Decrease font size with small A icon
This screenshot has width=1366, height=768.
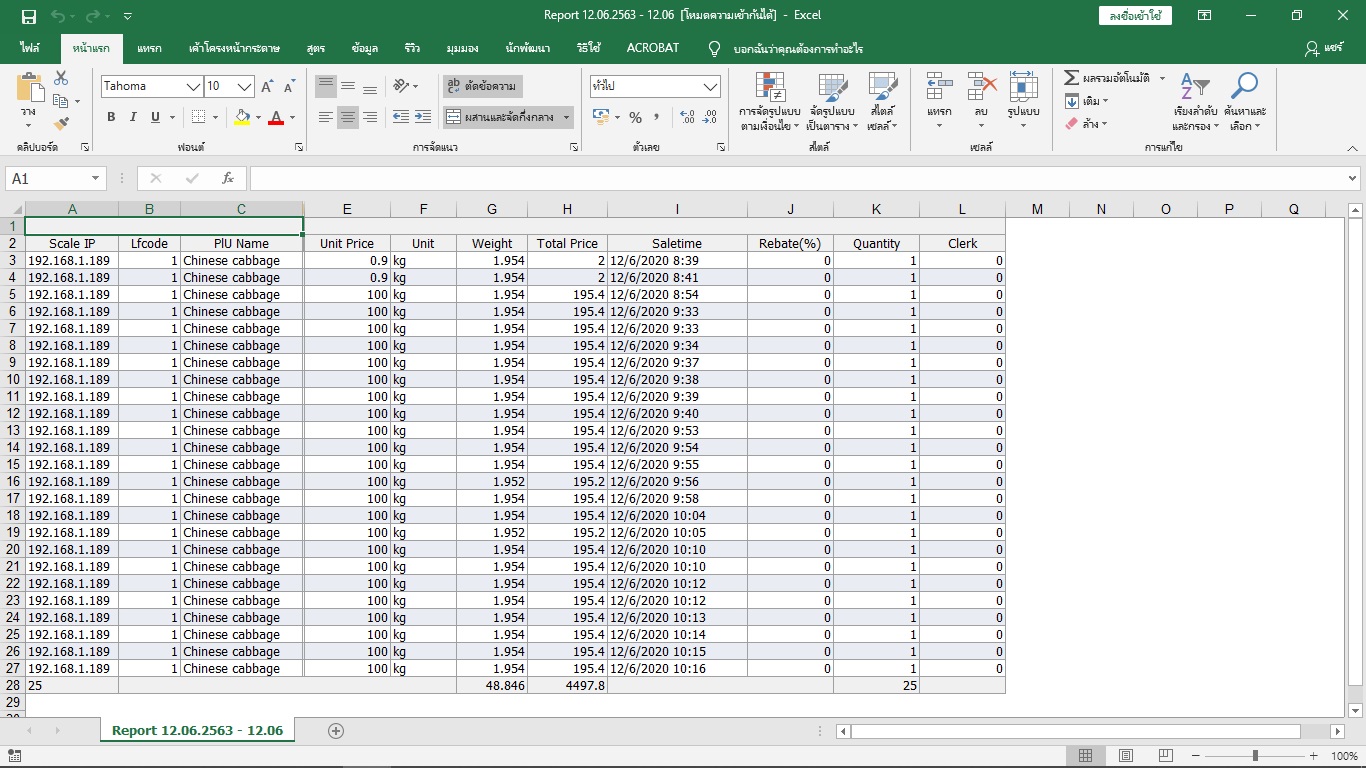[x=288, y=87]
